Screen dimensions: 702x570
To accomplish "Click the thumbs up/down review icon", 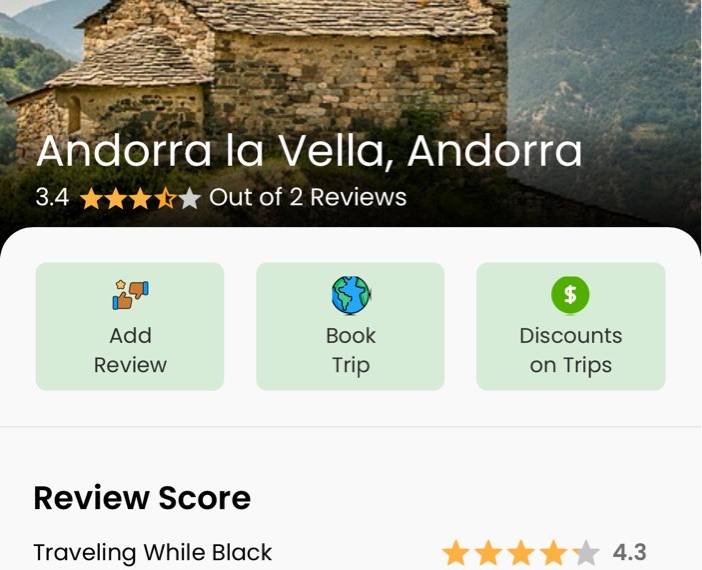I will (x=130, y=295).
